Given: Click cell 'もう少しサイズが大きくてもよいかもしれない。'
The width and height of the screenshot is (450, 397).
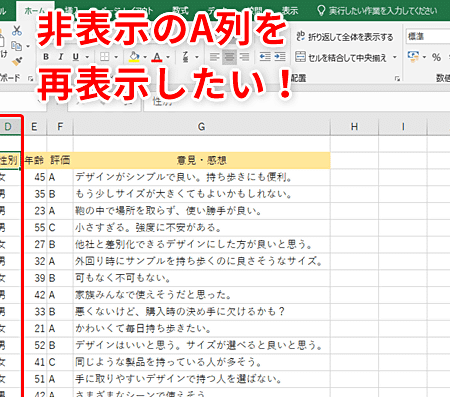Looking at the screenshot, I should tap(202, 194).
